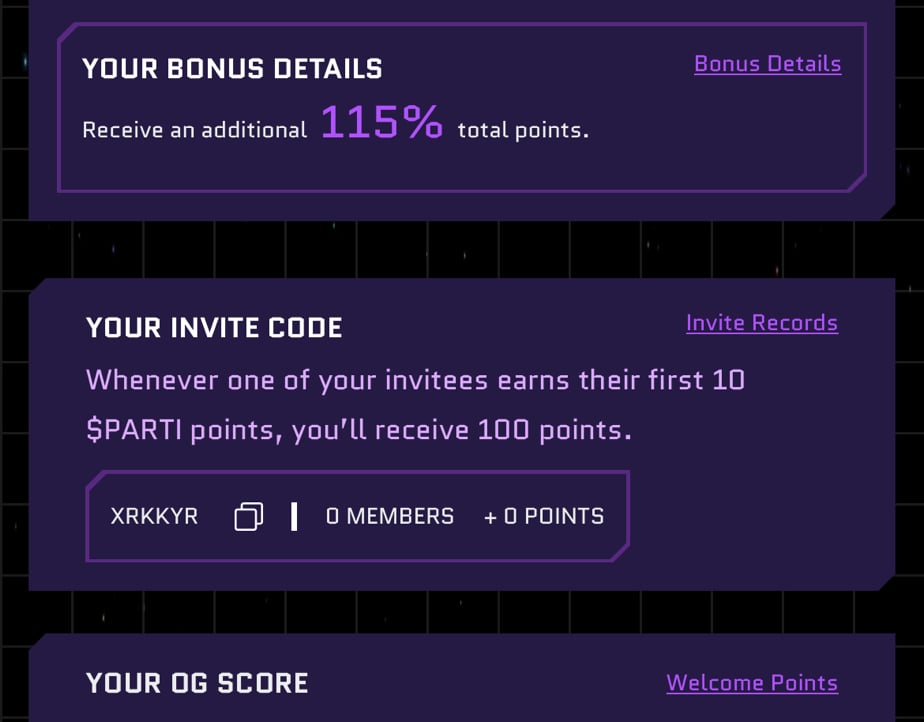Click the white vertical divider beside copy icon
924x722 pixels.
[x=294, y=517]
